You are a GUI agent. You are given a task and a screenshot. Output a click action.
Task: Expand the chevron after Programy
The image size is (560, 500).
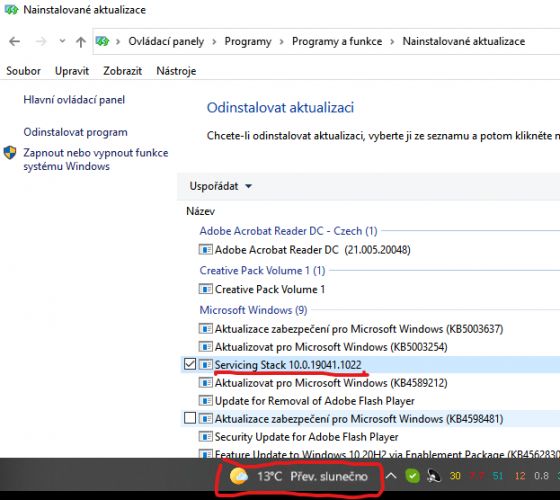click(x=281, y=42)
